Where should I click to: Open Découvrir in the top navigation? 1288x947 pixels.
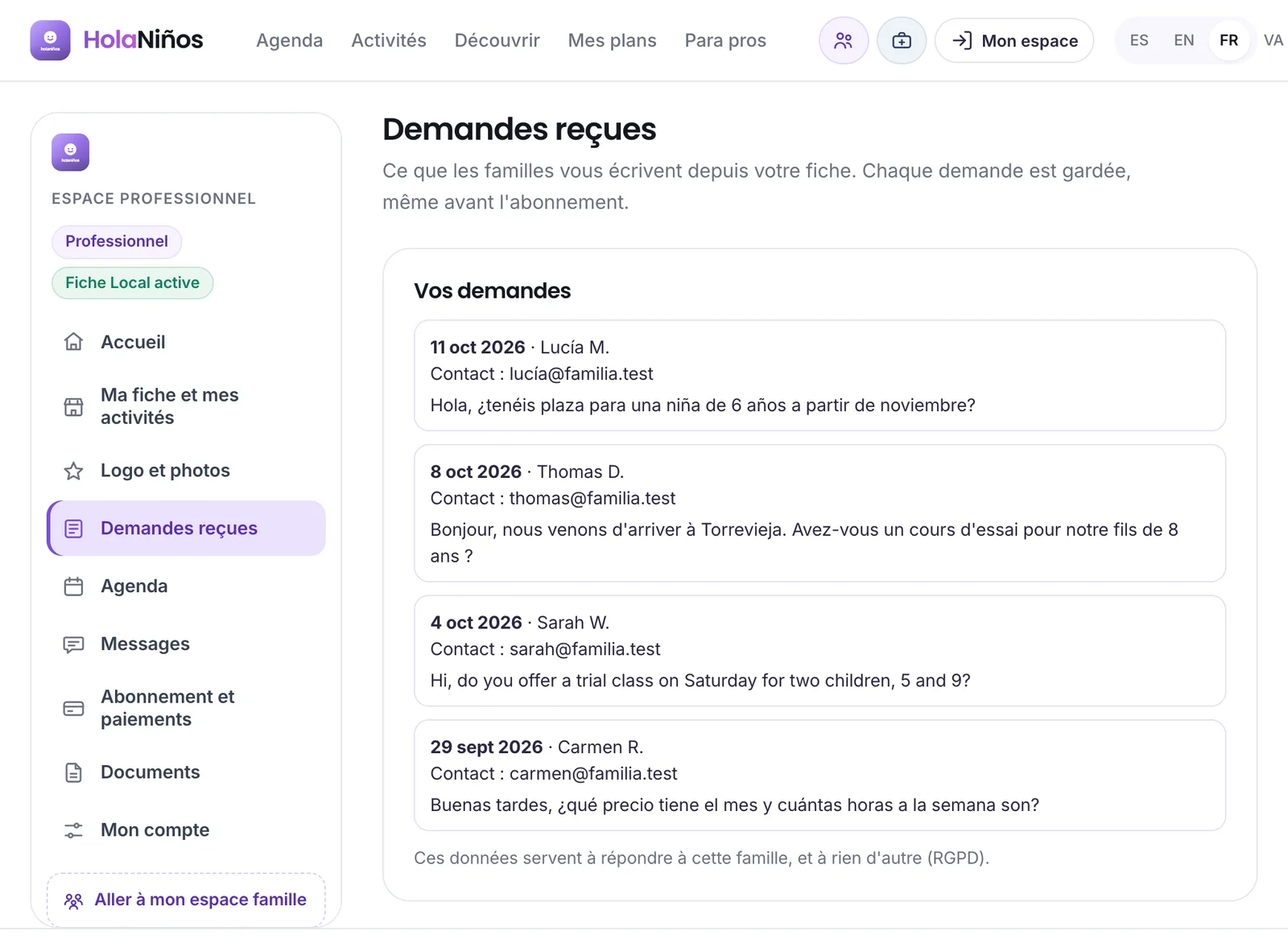pyautogui.click(x=497, y=40)
